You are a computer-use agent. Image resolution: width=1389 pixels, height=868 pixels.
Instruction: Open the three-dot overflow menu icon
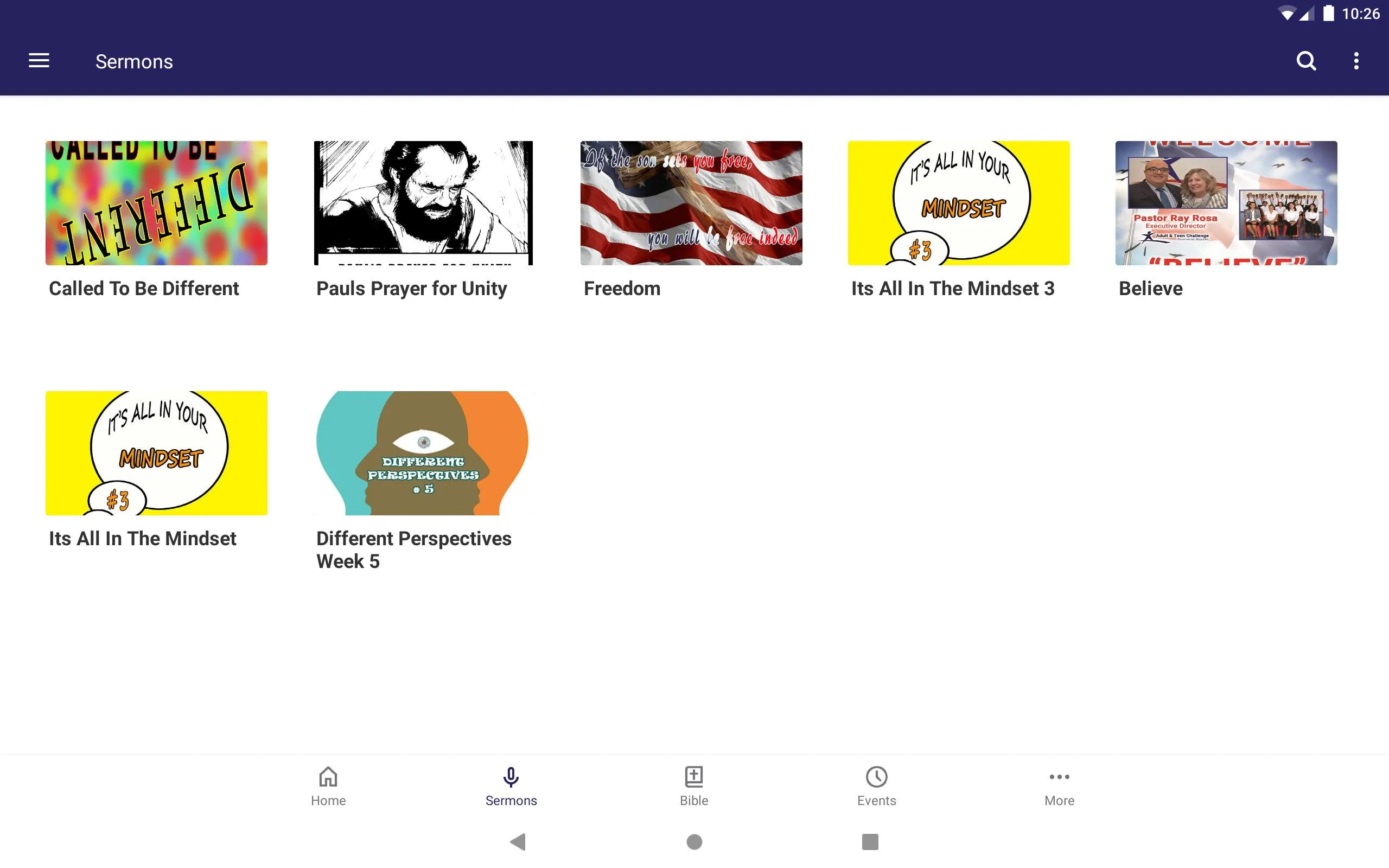tap(1356, 61)
